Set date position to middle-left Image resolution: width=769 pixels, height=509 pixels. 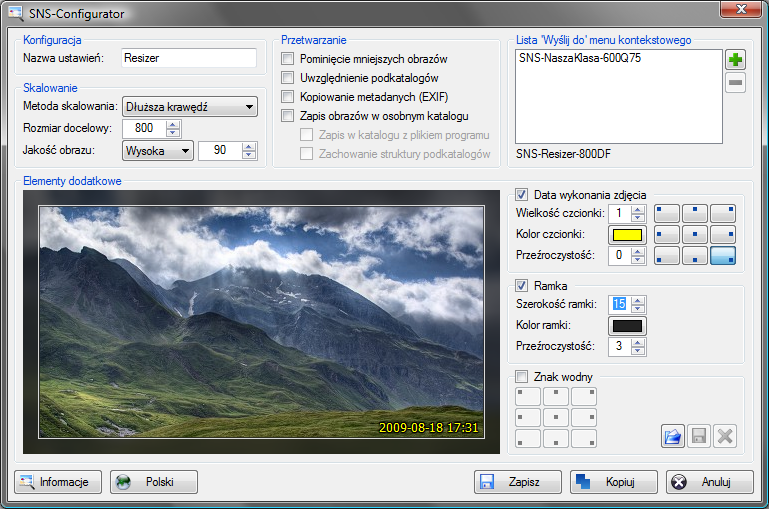[x=667, y=235]
